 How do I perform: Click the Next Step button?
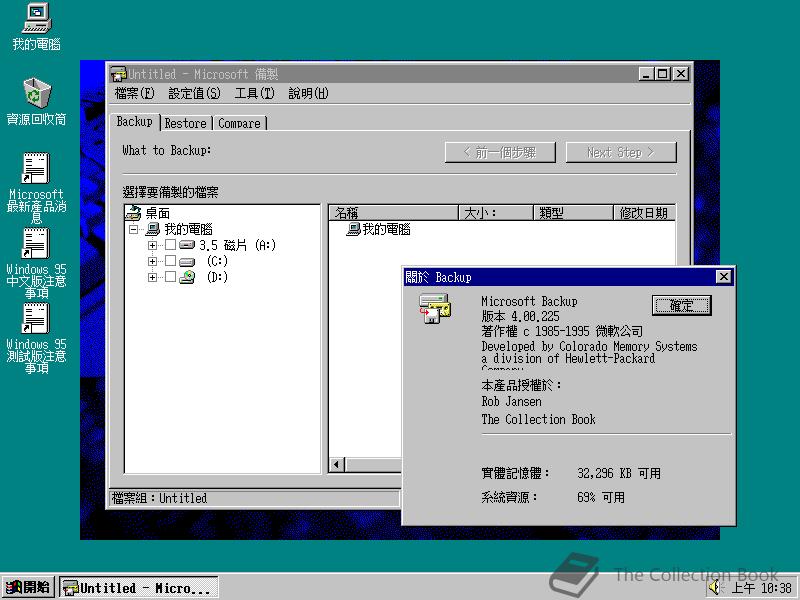(621, 153)
